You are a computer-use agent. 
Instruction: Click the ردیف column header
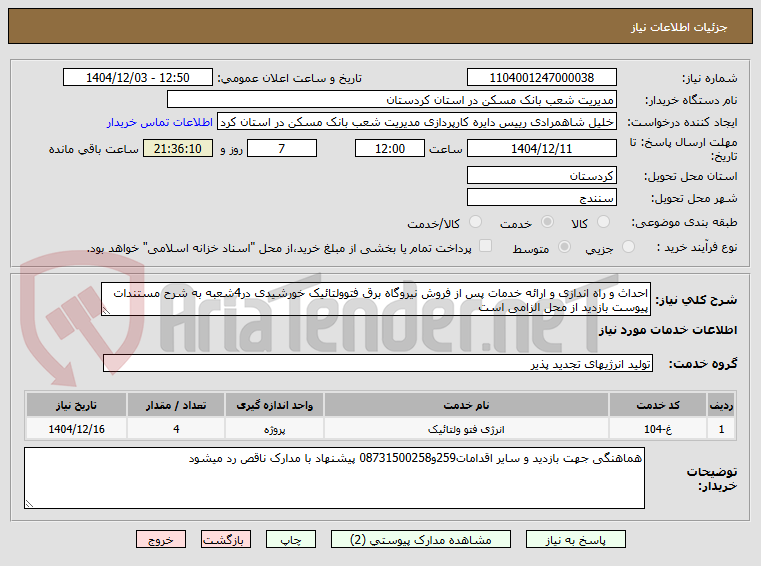721,405
